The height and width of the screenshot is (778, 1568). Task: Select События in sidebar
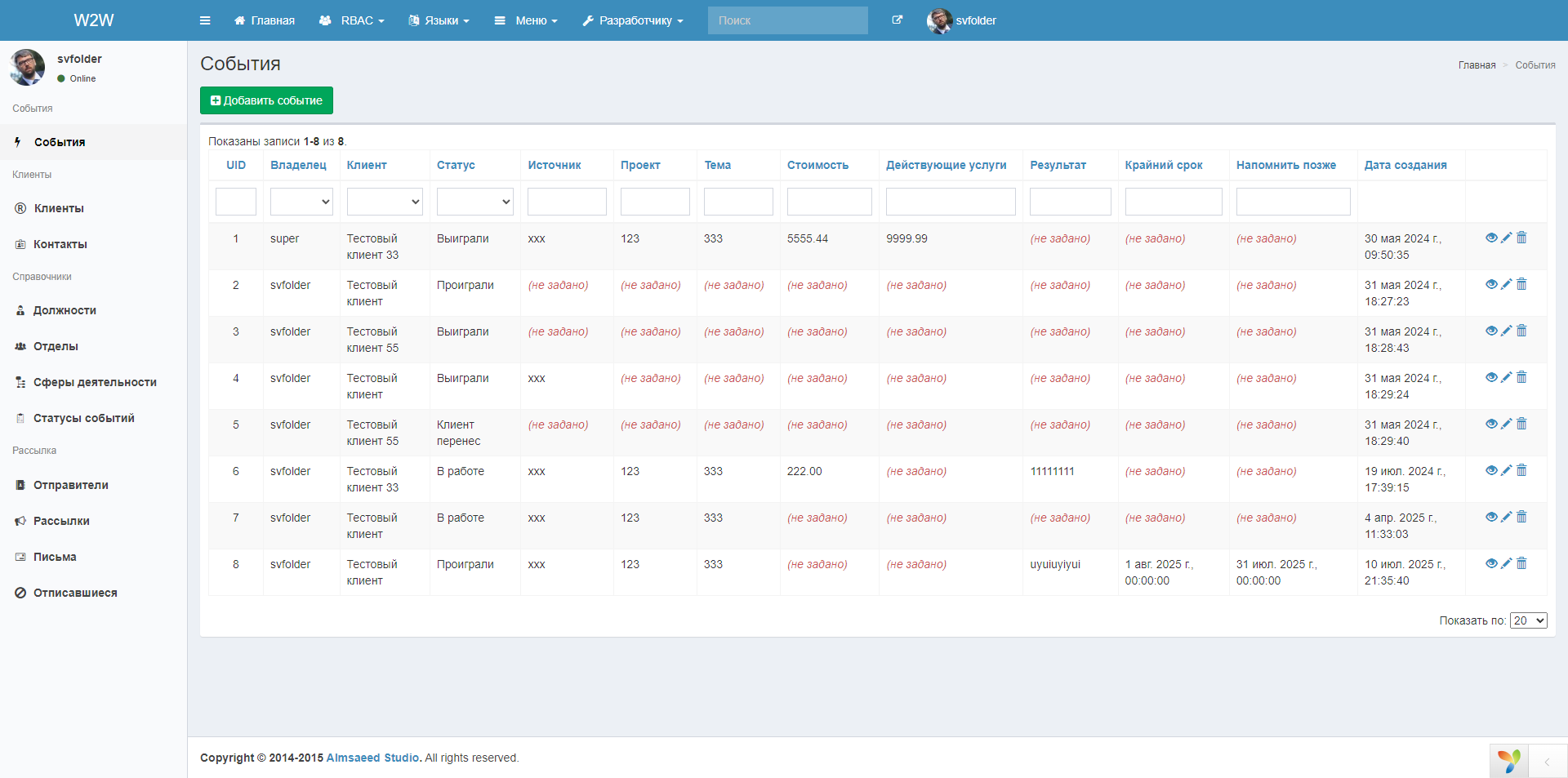point(93,142)
